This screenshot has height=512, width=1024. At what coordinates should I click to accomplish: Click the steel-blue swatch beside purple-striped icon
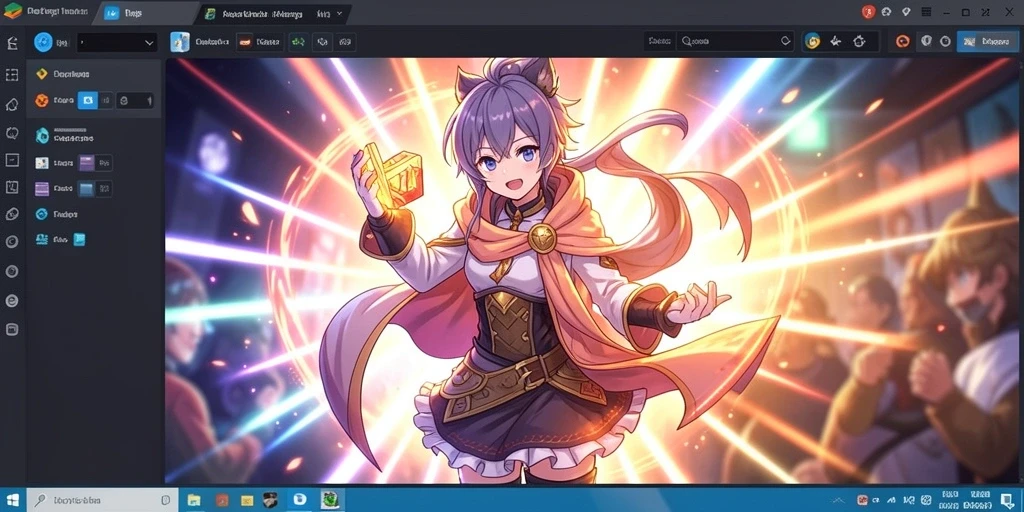tap(86, 189)
